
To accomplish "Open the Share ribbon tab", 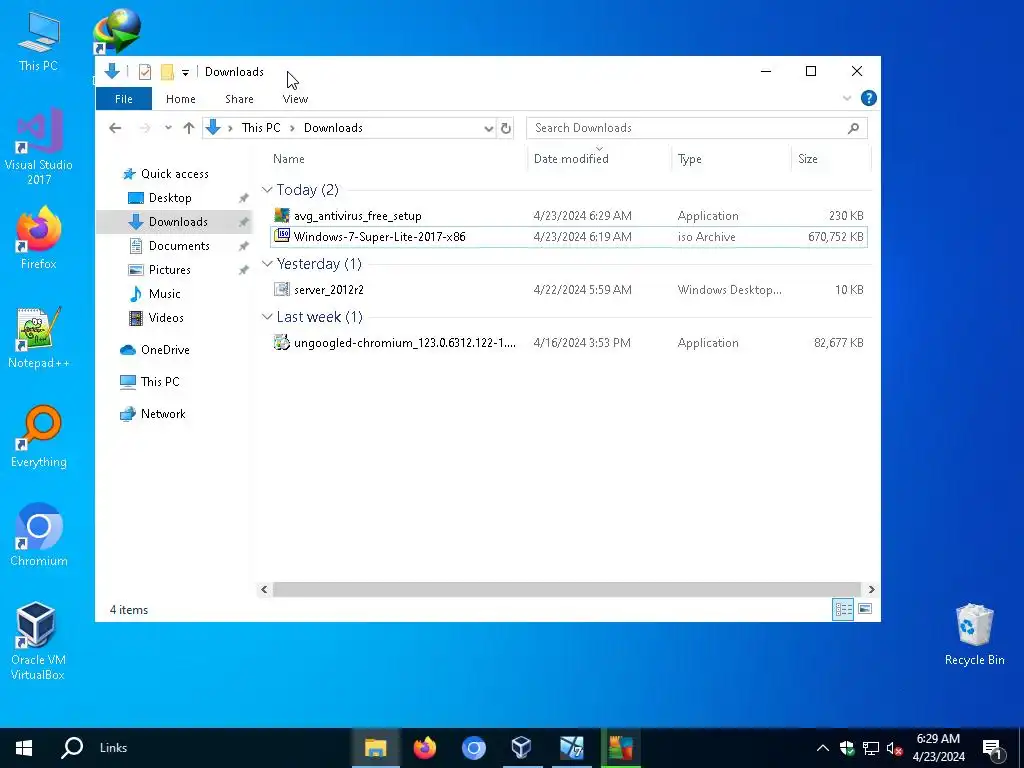I will coord(239,99).
